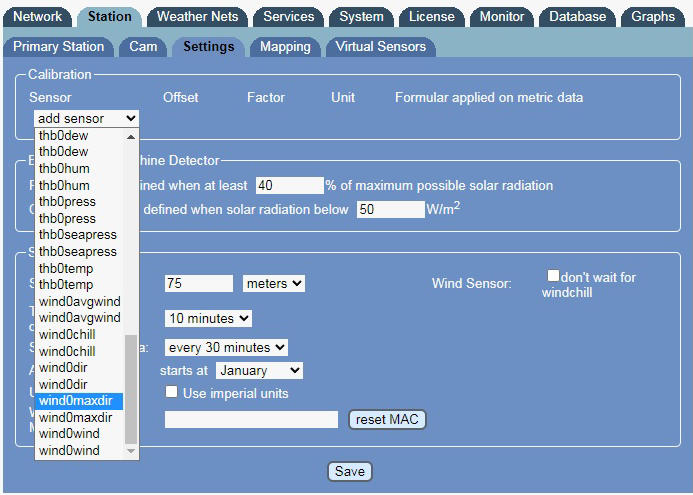Switch to the Cam sub-tab
This screenshot has width=693, height=495.
143,47
